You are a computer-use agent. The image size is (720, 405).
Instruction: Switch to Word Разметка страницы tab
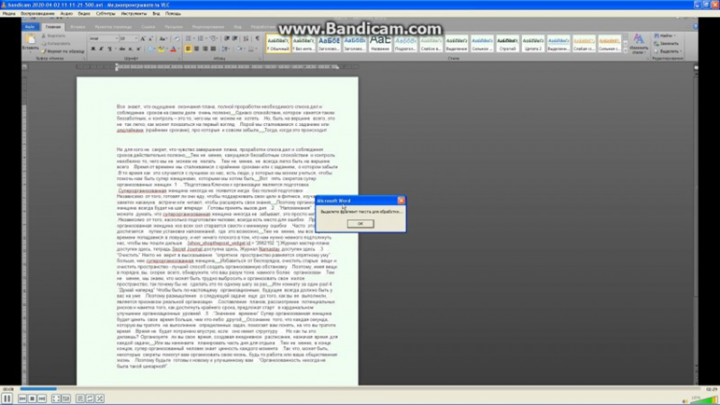tap(113, 27)
